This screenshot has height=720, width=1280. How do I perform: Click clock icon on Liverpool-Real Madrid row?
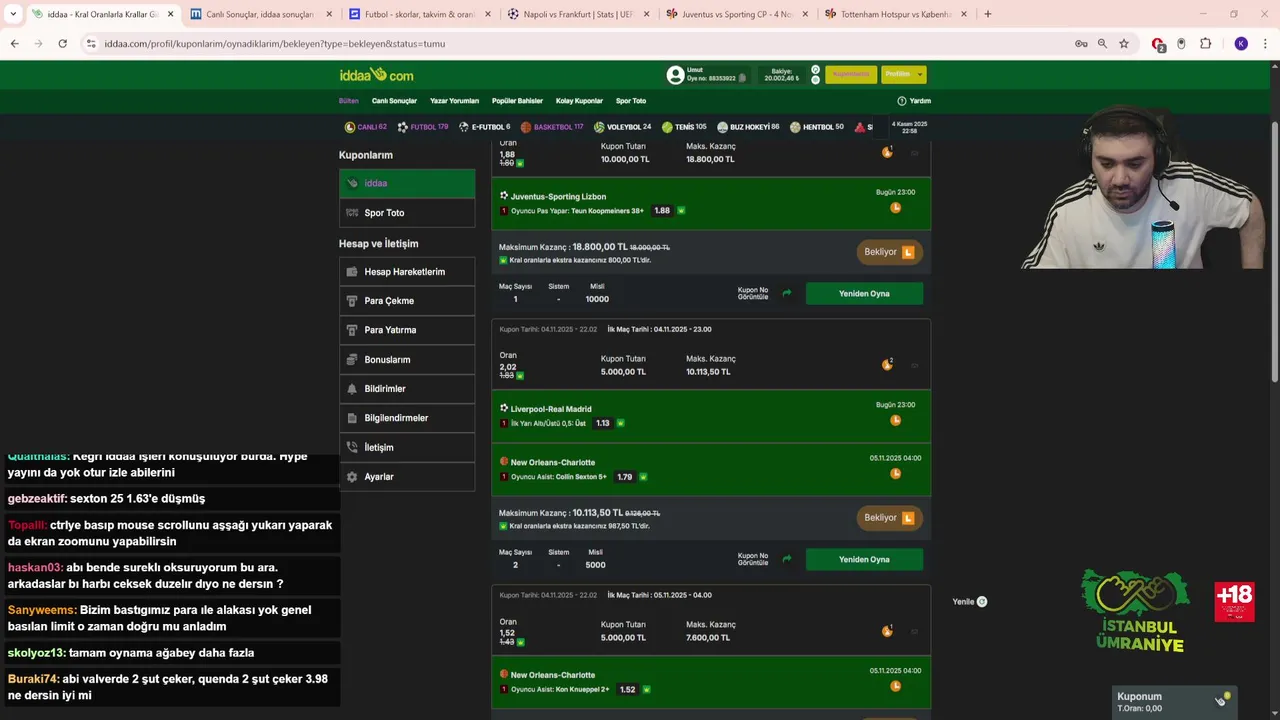[x=896, y=421]
